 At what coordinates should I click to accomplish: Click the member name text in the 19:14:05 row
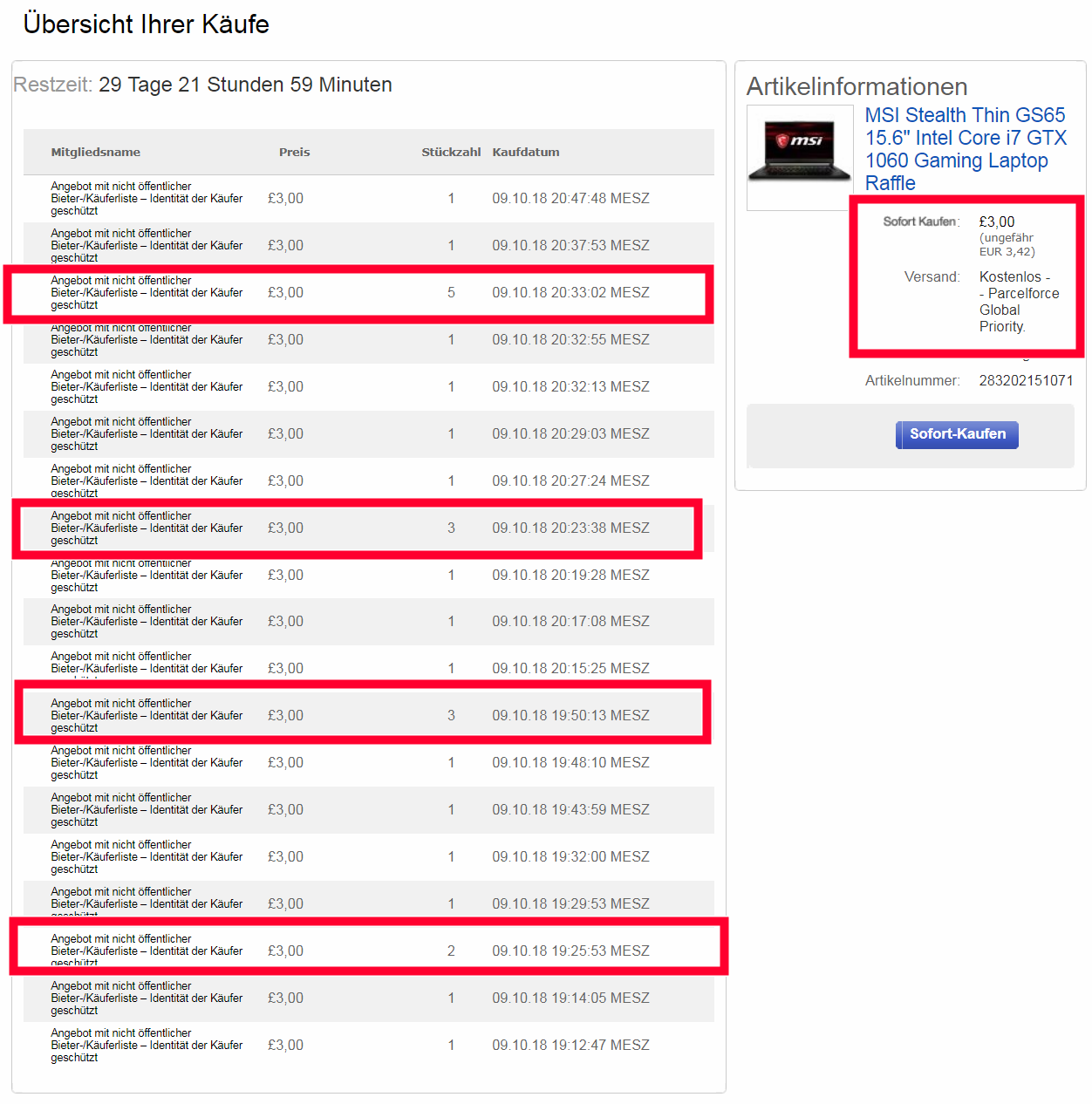147,998
